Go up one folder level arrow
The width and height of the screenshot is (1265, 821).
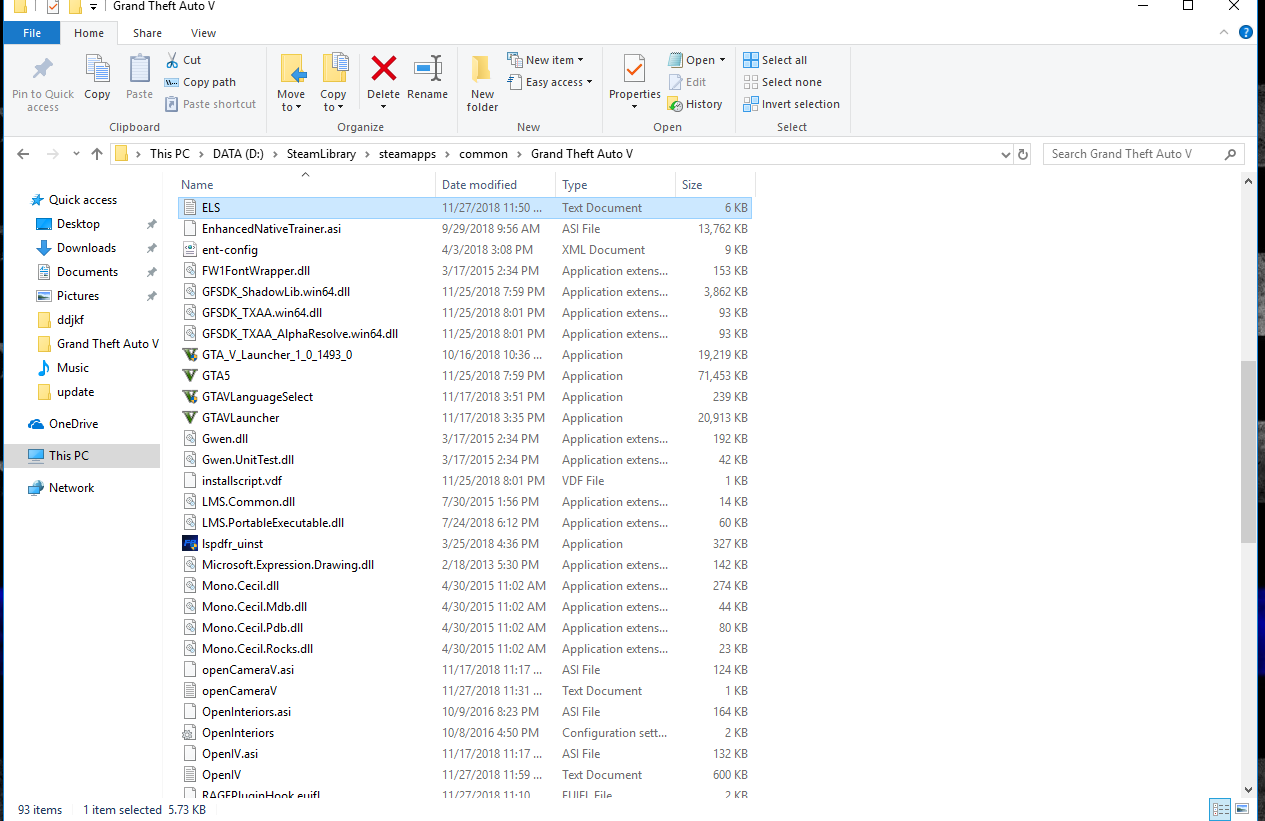point(97,154)
